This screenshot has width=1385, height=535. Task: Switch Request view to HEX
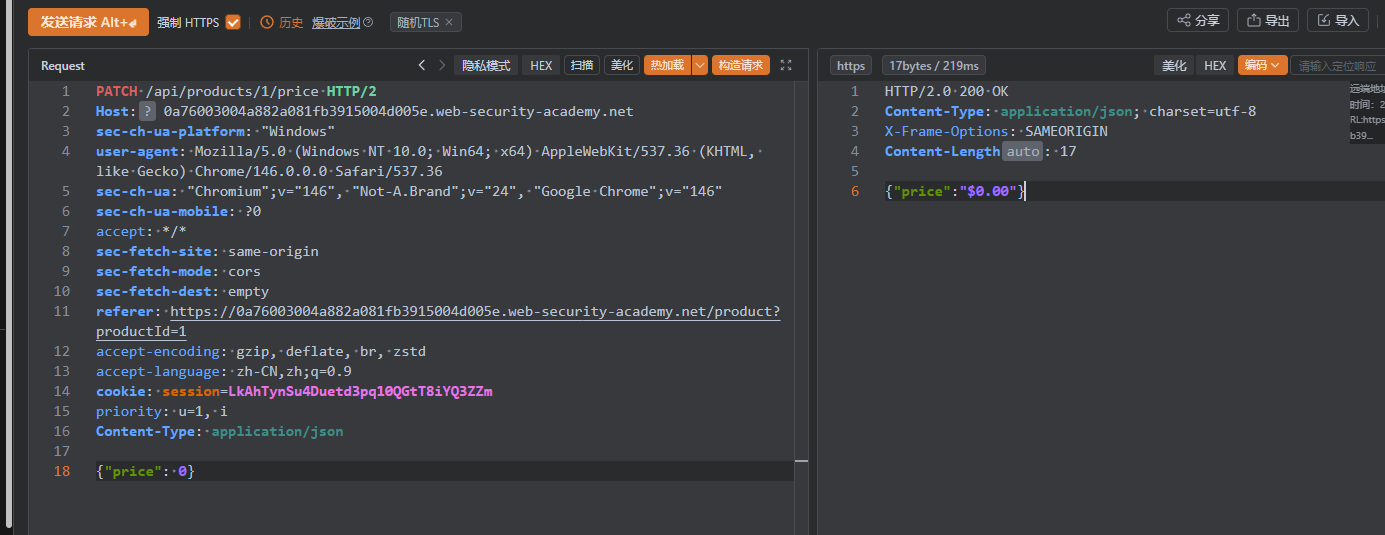coord(541,65)
